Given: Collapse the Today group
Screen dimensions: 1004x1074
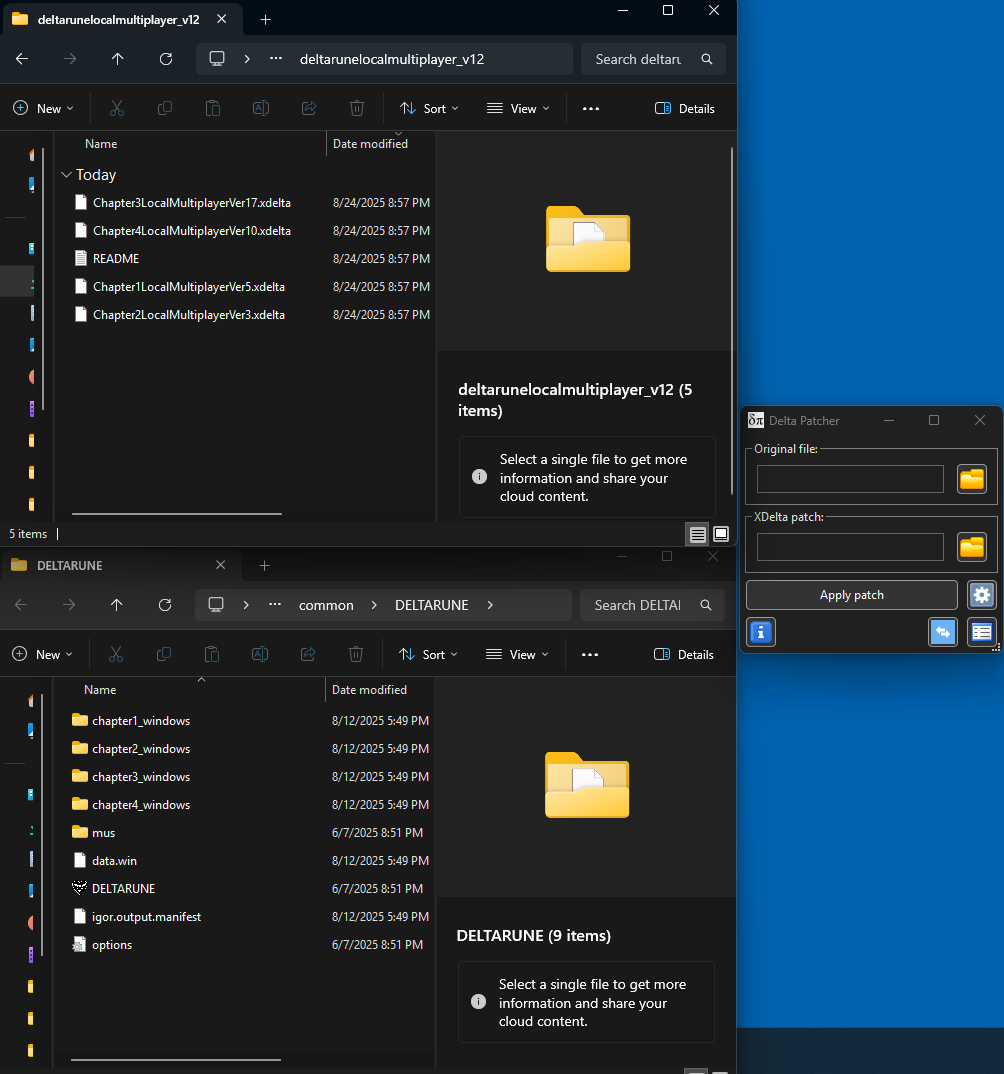Looking at the screenshot, I should pos(66,175).
